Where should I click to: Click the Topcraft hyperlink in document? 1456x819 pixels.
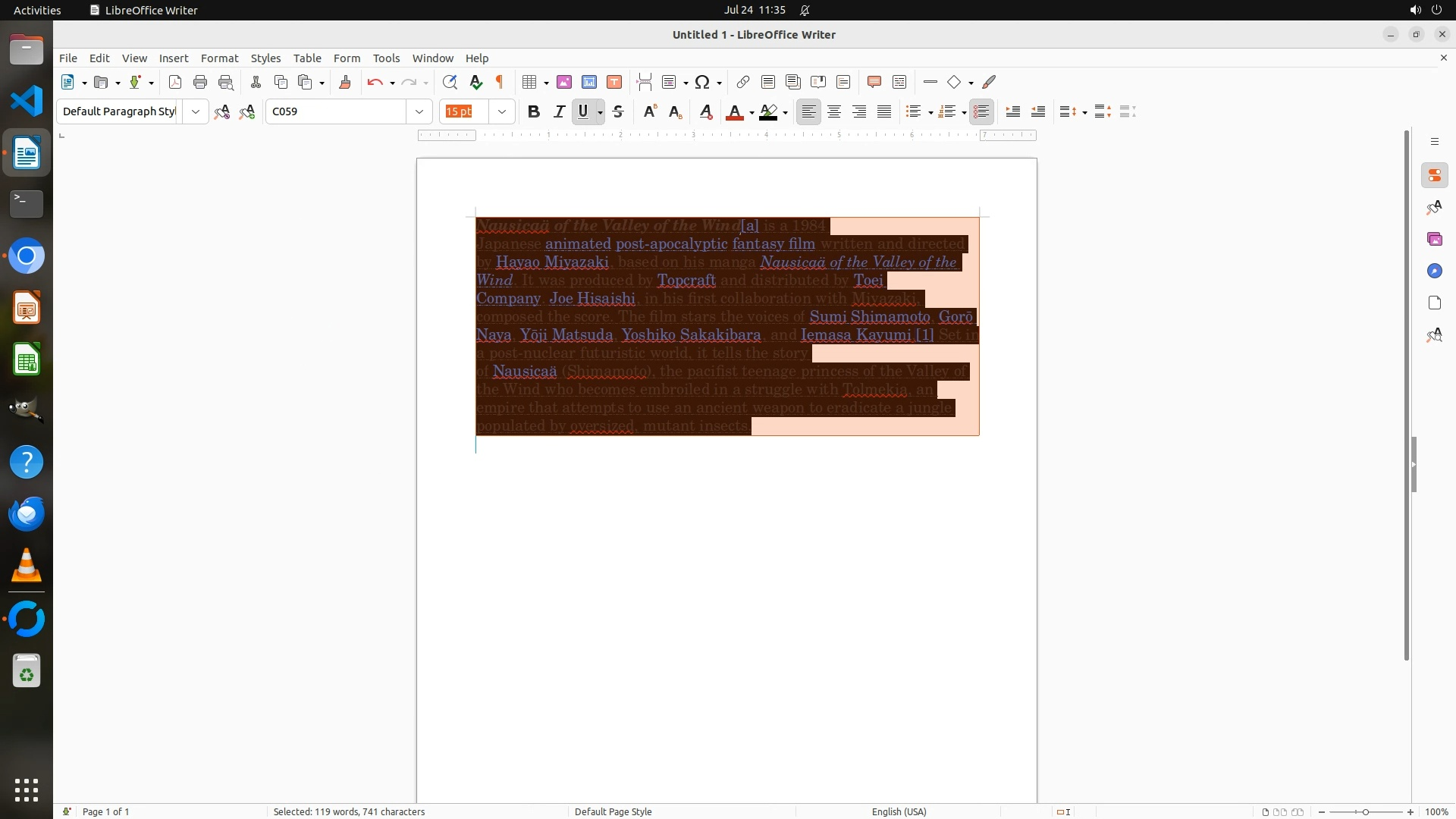(x=686, y=281)
